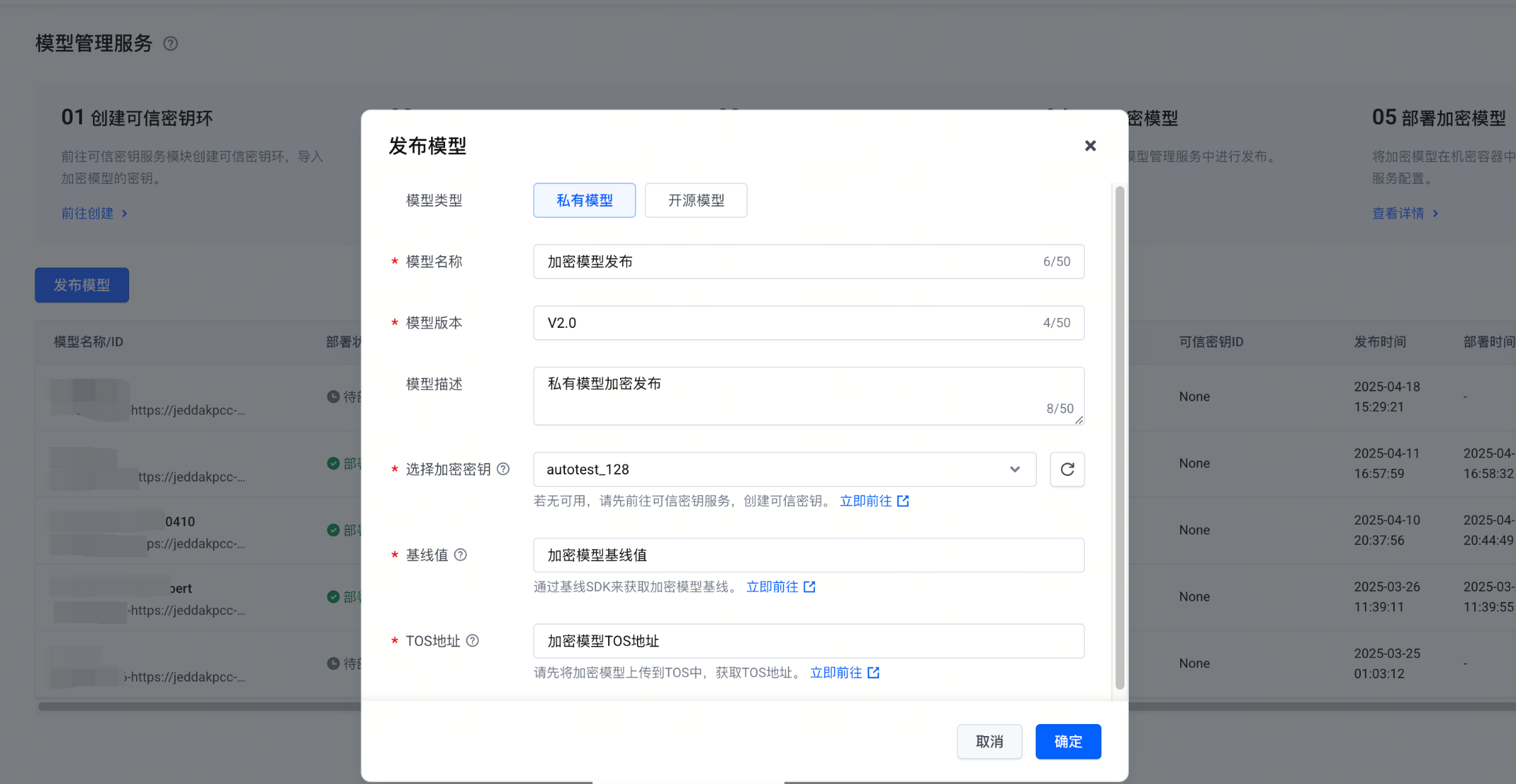Screen dimensions: 1516x784
Task: Click publish time 2025-04-11 16:57:59
Action: pyautogui.click(x=1387, y=463)
